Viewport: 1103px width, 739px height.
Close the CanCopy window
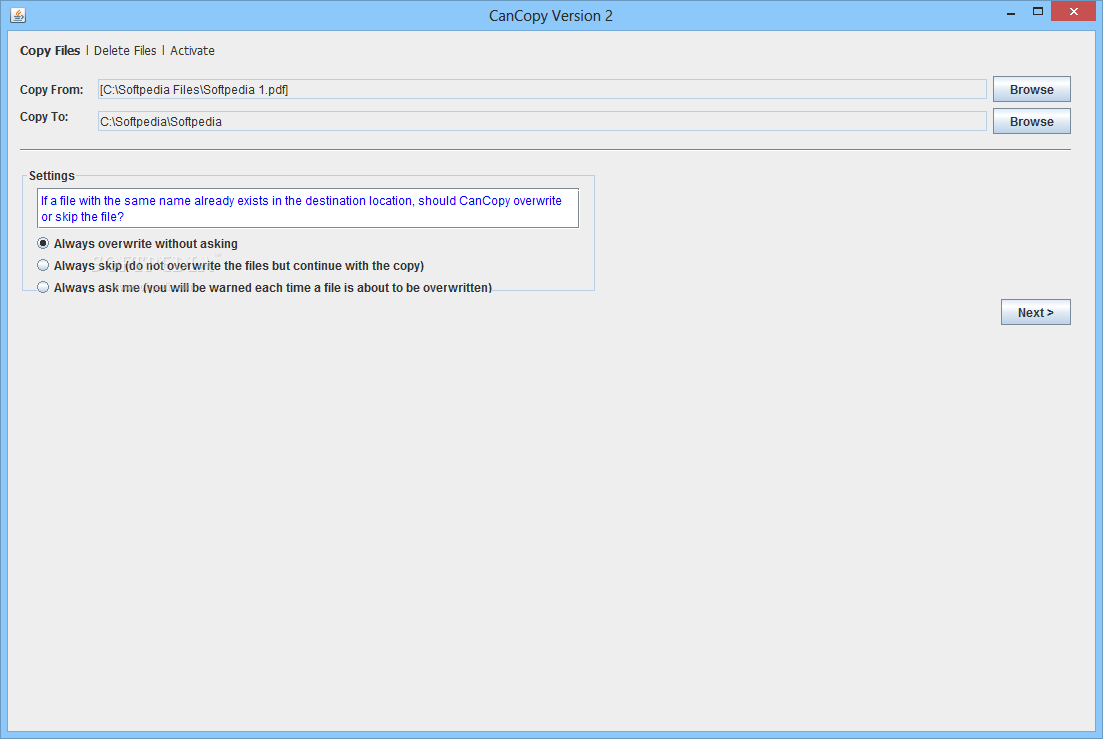pyautogui.click(x=1073, y=11)
